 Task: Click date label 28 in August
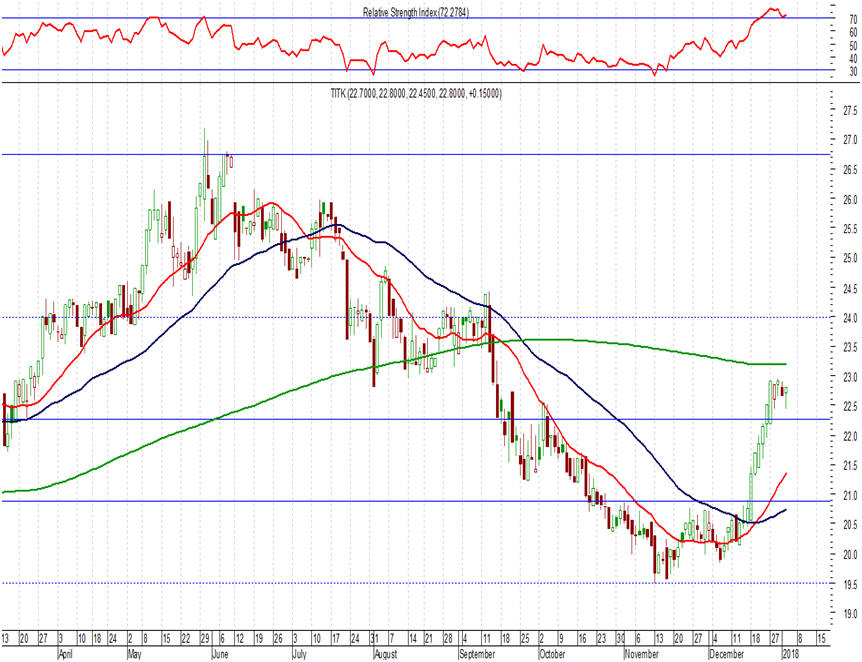[448, 639]
